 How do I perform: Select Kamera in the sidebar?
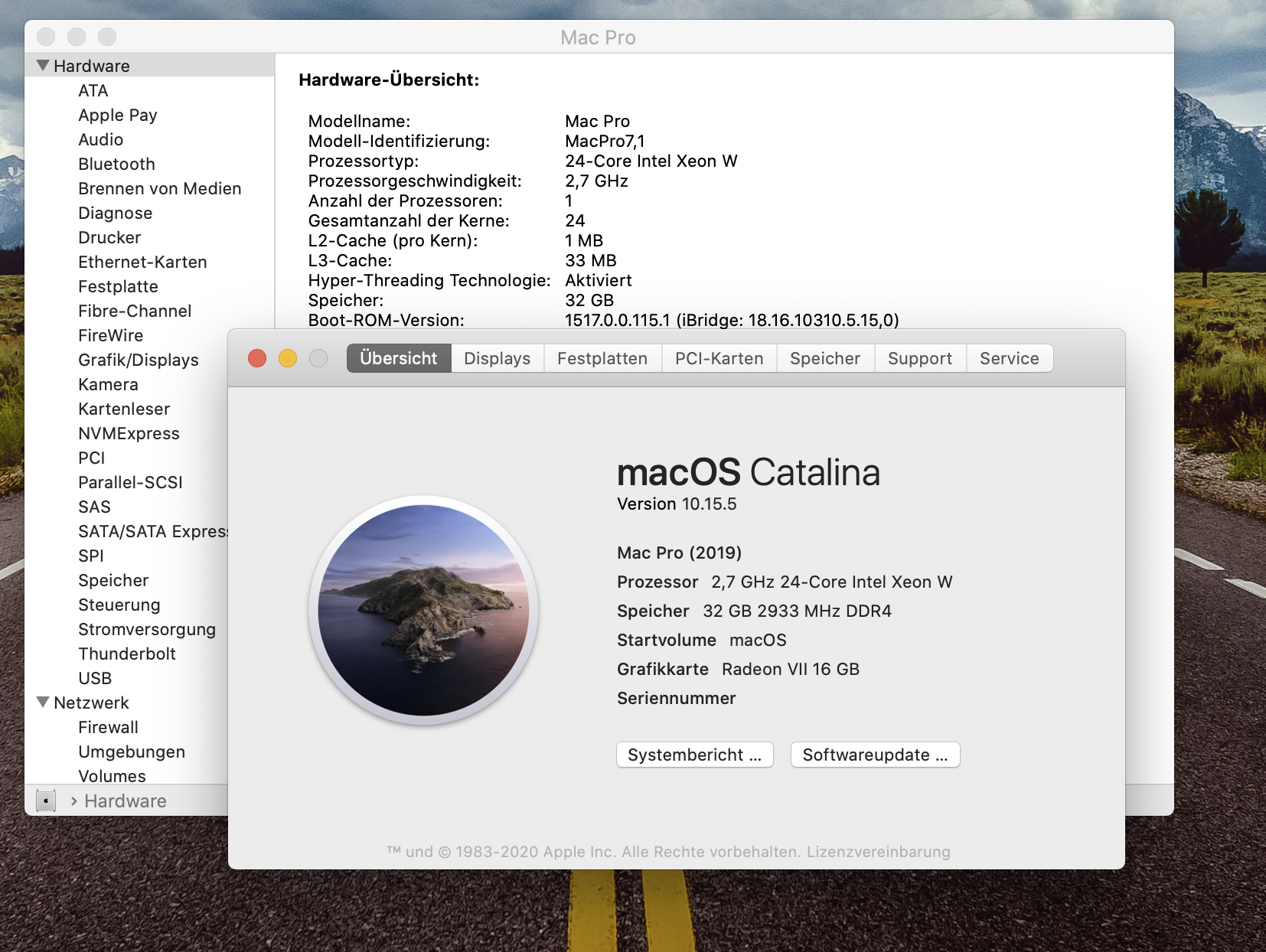[108, 384]
